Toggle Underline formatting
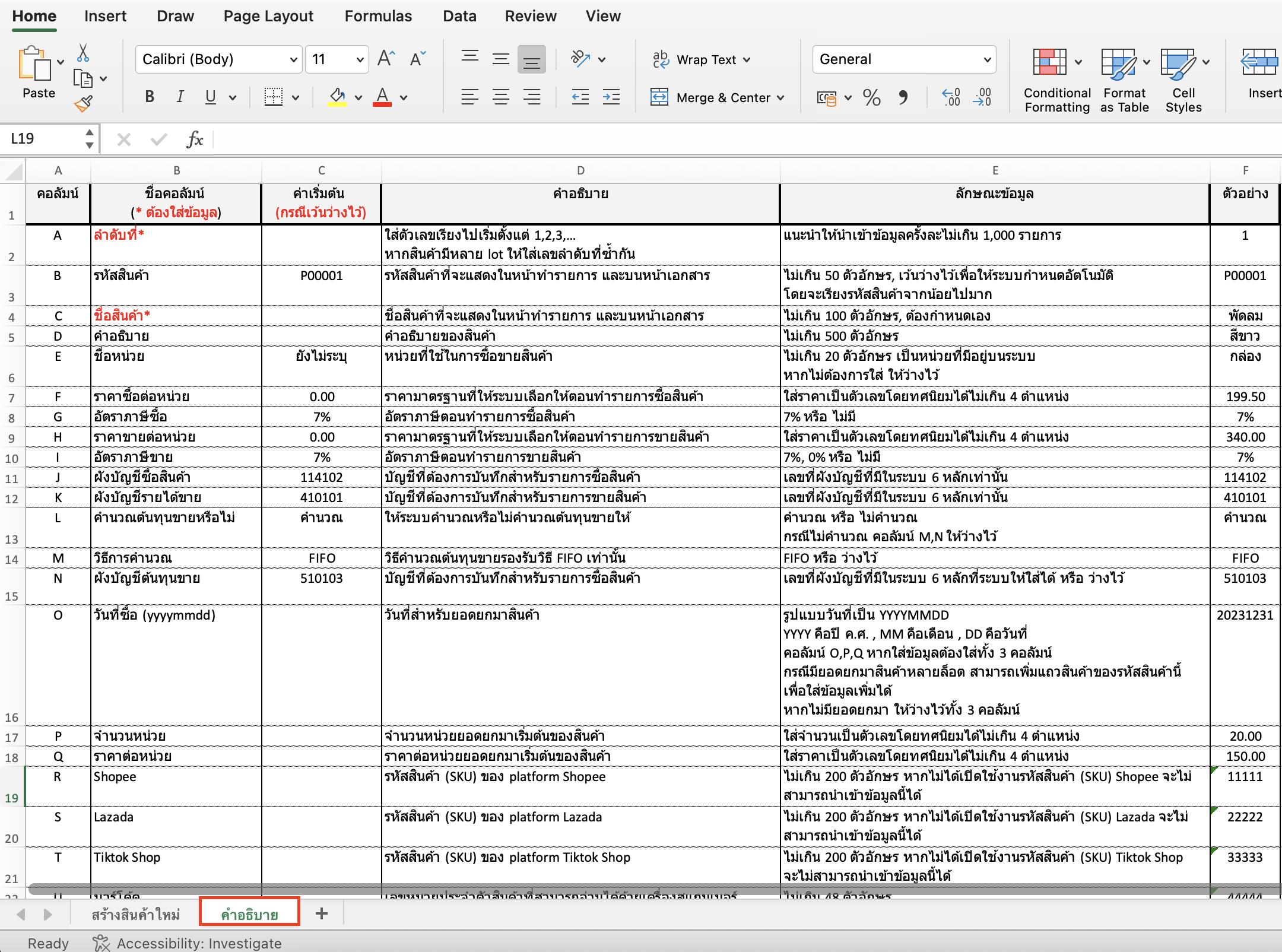The width and height of the screenshot is (1282, 952). [x=211, y=97]
